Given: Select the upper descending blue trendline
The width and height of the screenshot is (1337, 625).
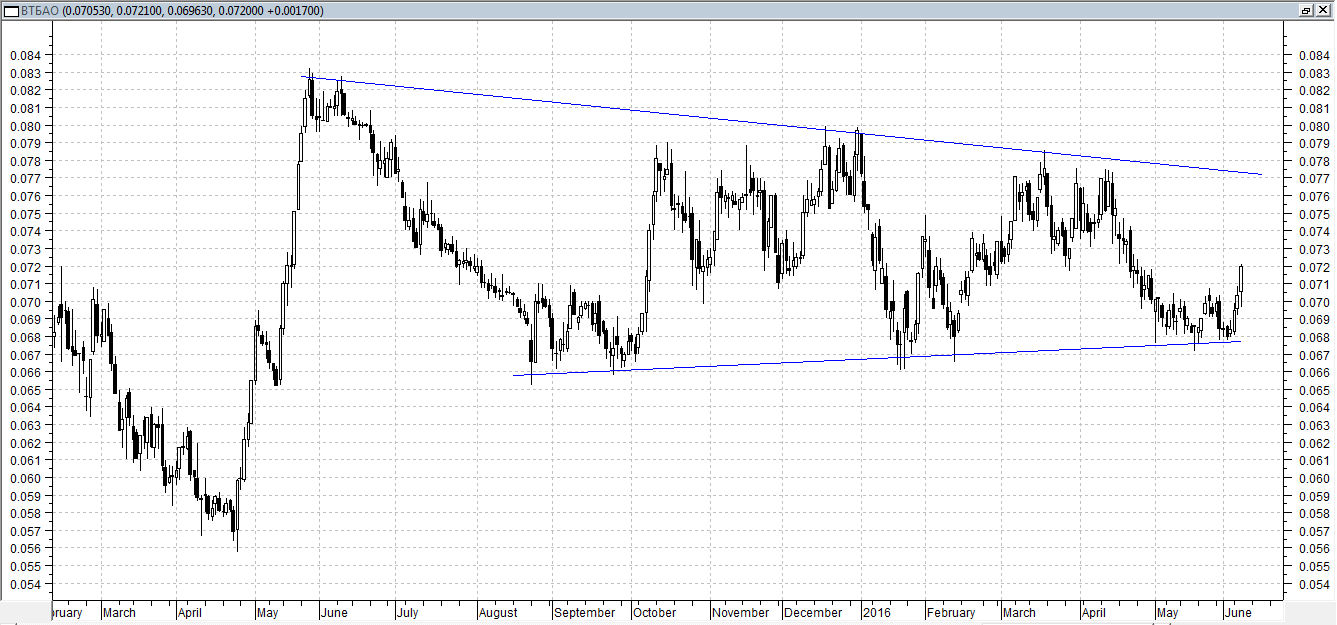Looking at the screenshot, I should click(x=600, y=104).
